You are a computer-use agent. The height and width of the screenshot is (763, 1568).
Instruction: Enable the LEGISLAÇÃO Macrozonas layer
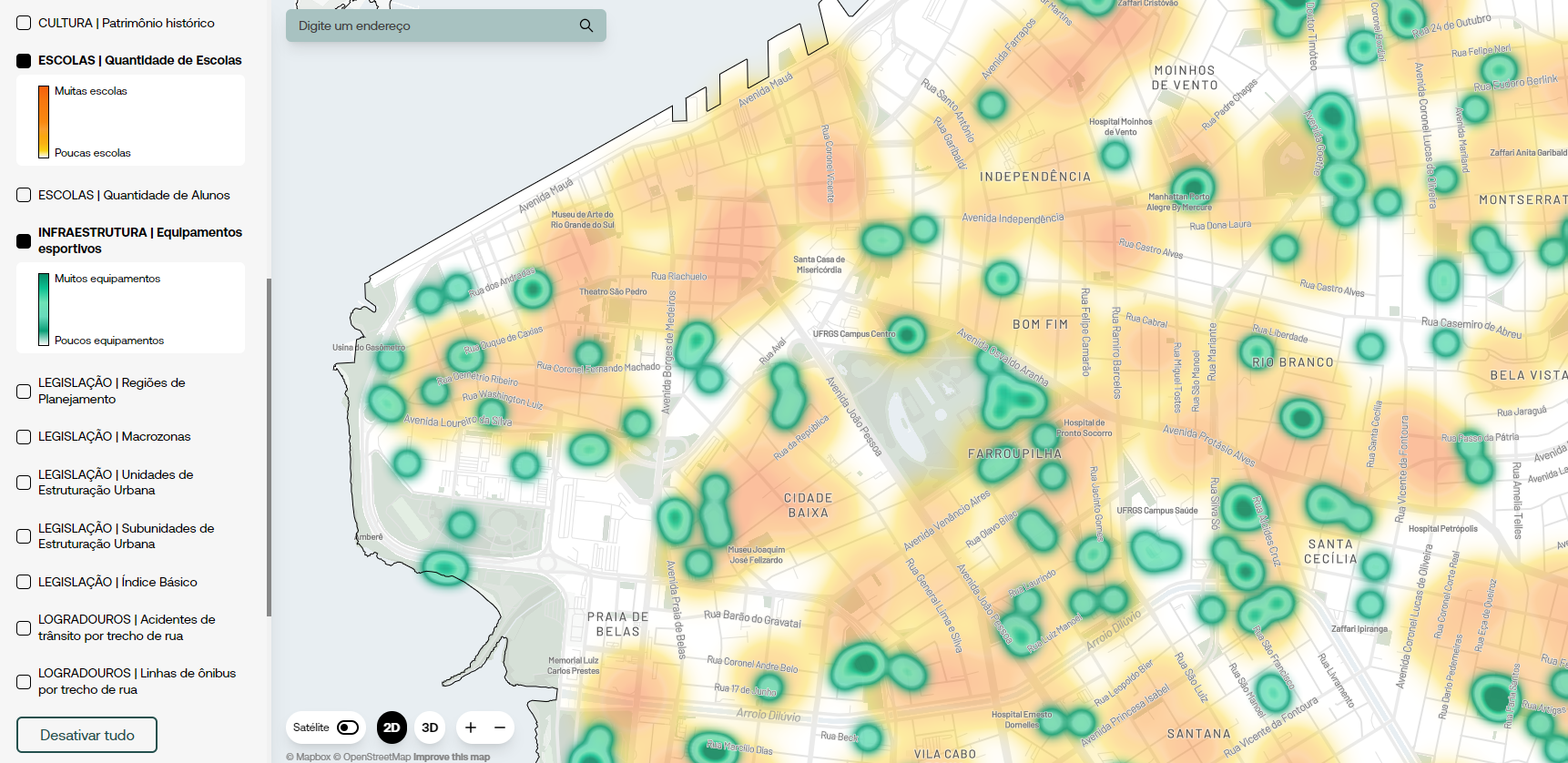pyautogui.click(x=24, y=437)
